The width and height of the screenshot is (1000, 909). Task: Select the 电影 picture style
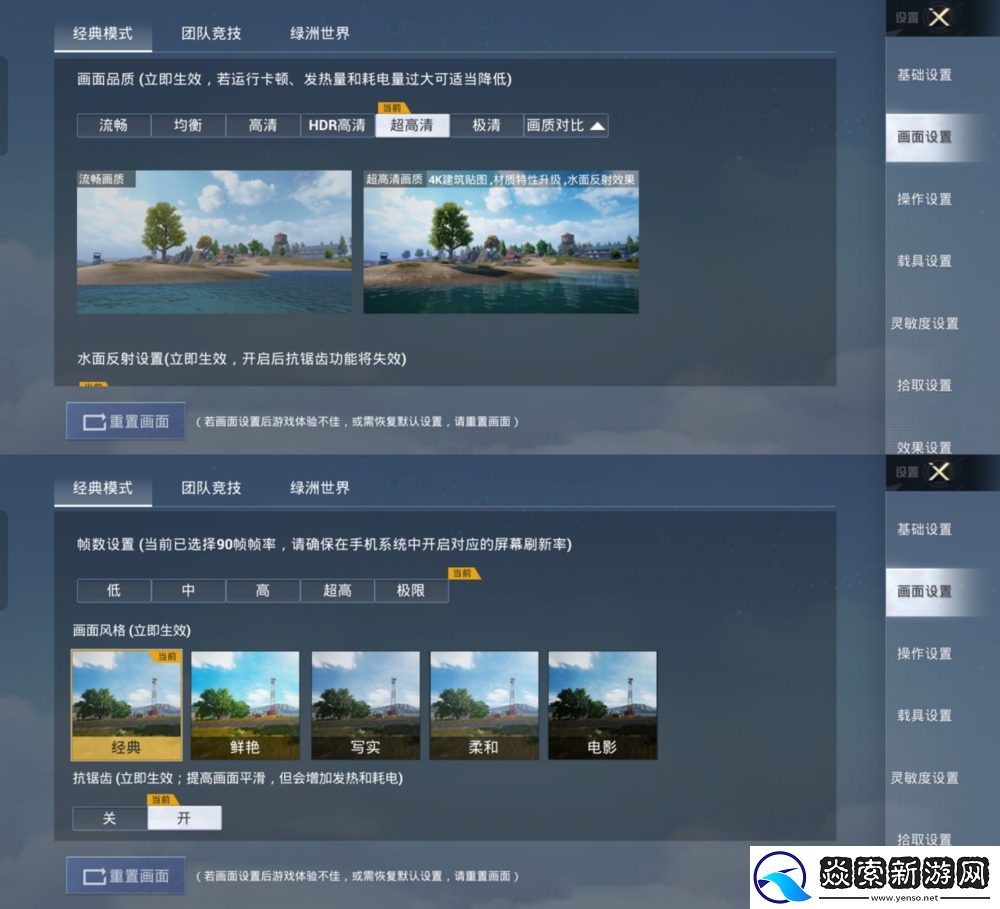tap(601, 705)
